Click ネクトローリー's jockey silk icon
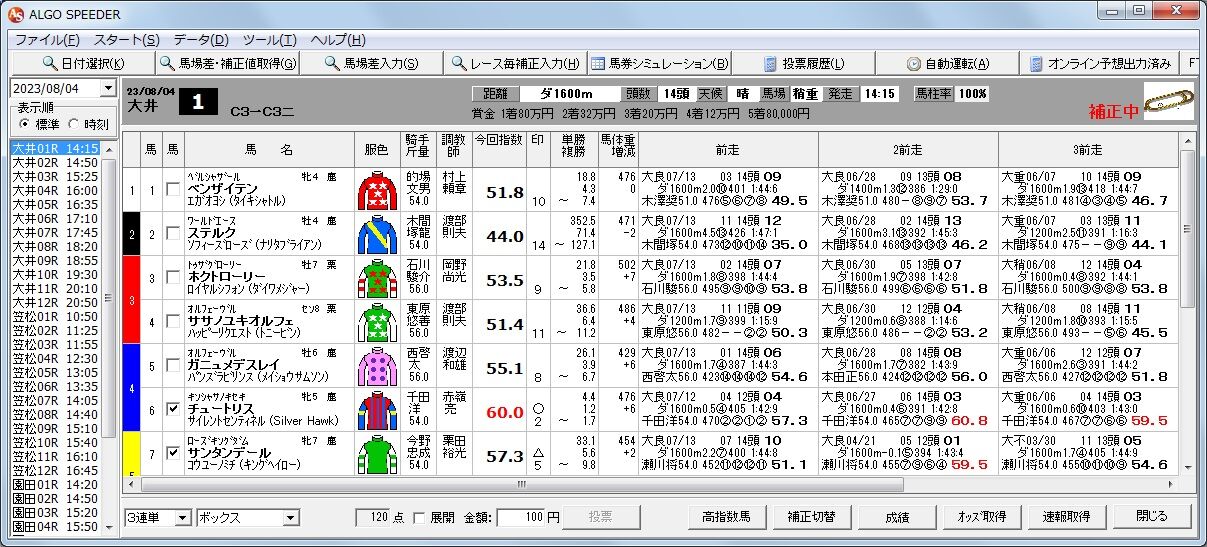 point(376,279)
